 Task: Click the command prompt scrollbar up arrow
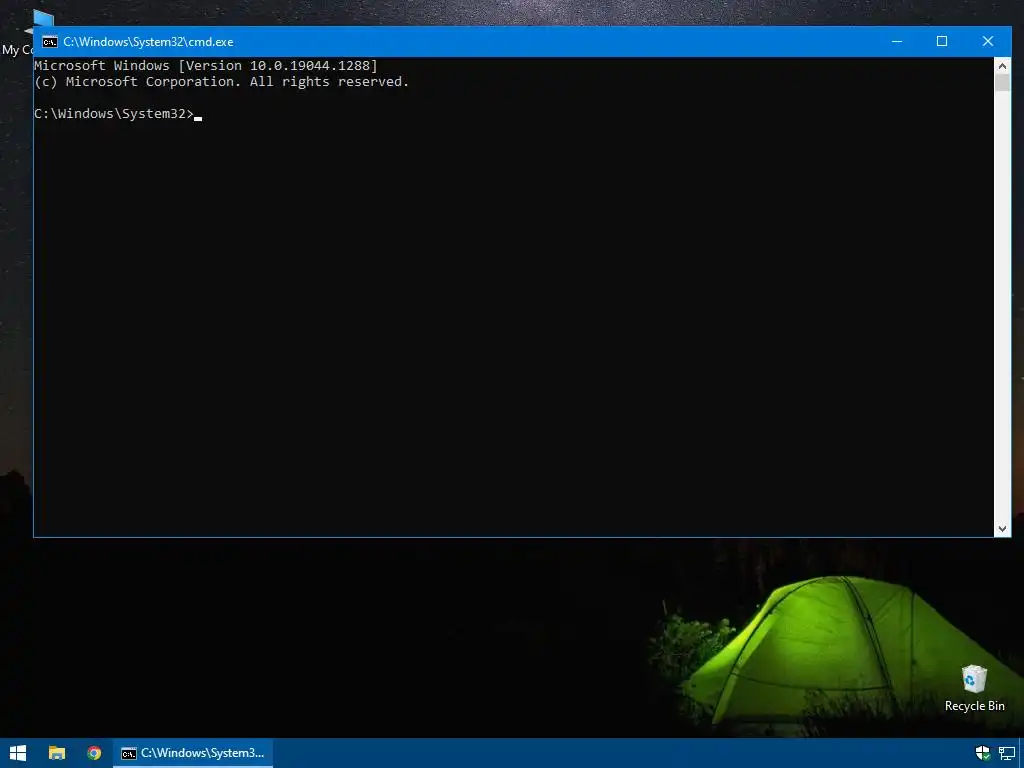point(1002,66)
